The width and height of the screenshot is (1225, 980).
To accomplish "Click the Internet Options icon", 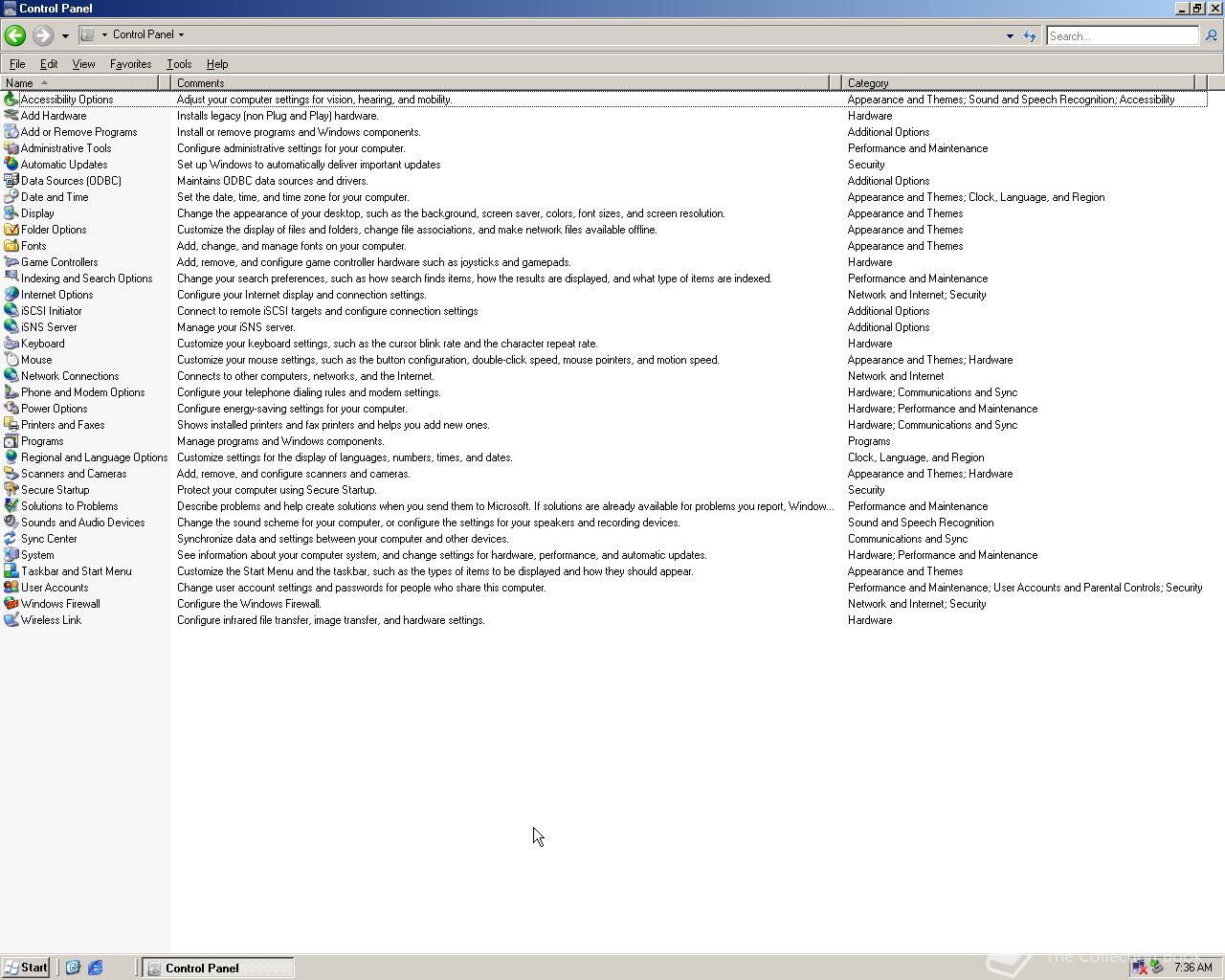I will click(x=11, y=295).
